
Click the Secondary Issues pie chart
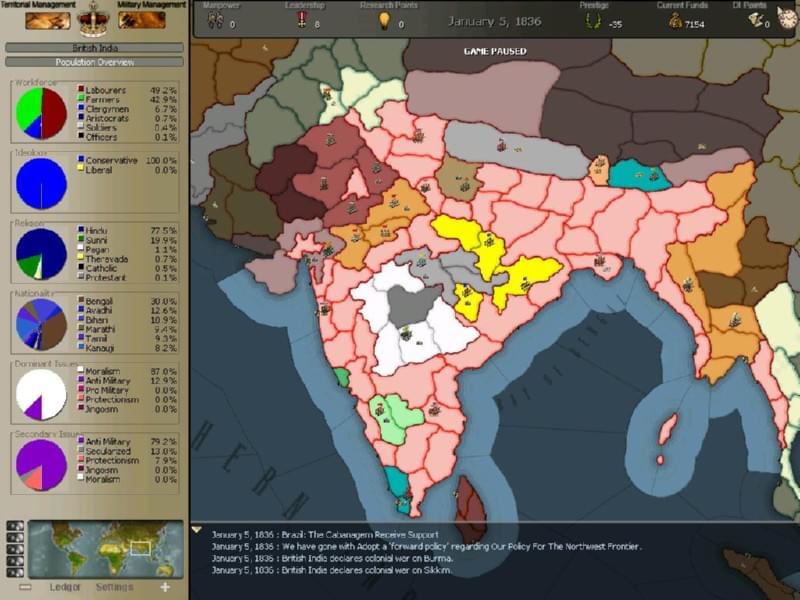[x=41, y=465]
